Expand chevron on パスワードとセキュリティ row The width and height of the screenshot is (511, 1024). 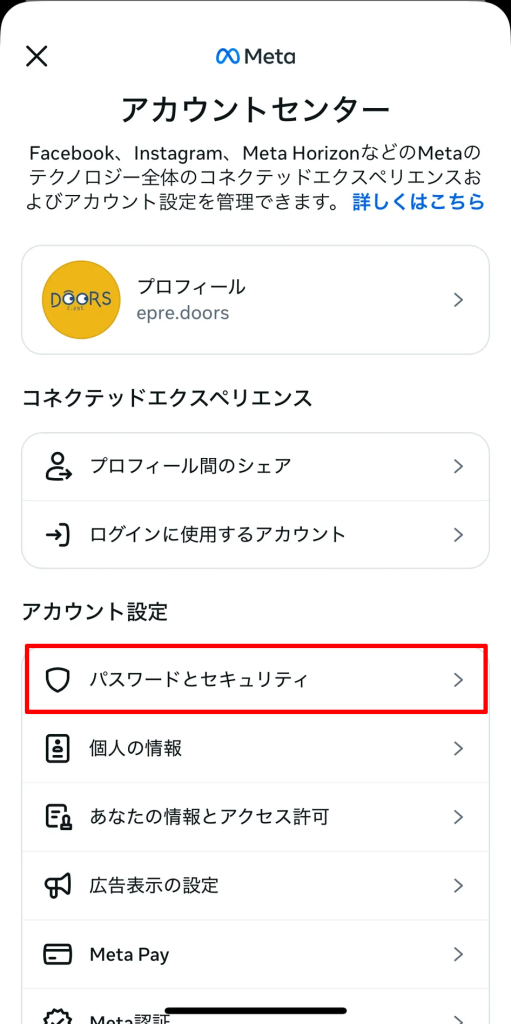pos(459,680)
